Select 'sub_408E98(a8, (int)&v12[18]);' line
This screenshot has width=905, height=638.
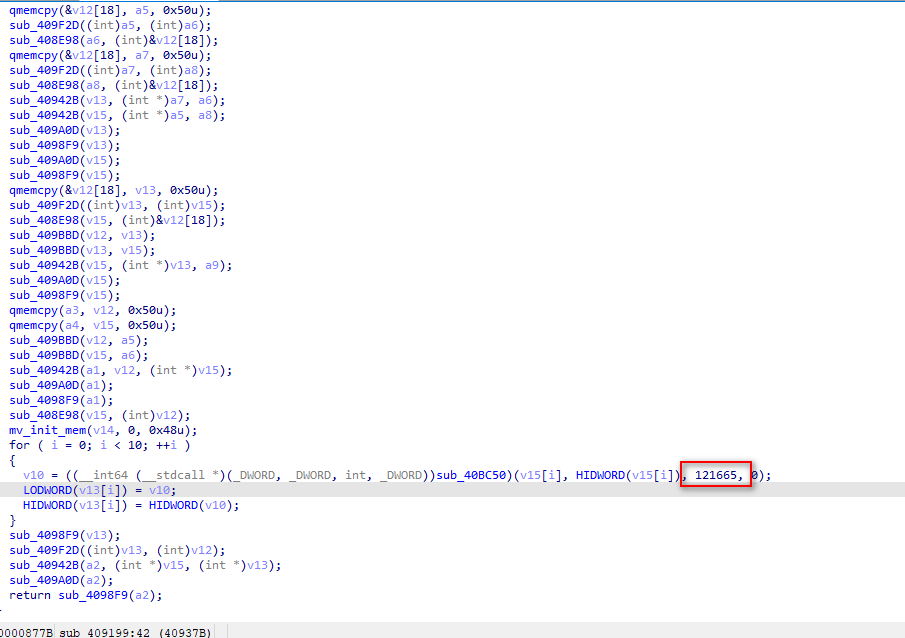[114, 85]
